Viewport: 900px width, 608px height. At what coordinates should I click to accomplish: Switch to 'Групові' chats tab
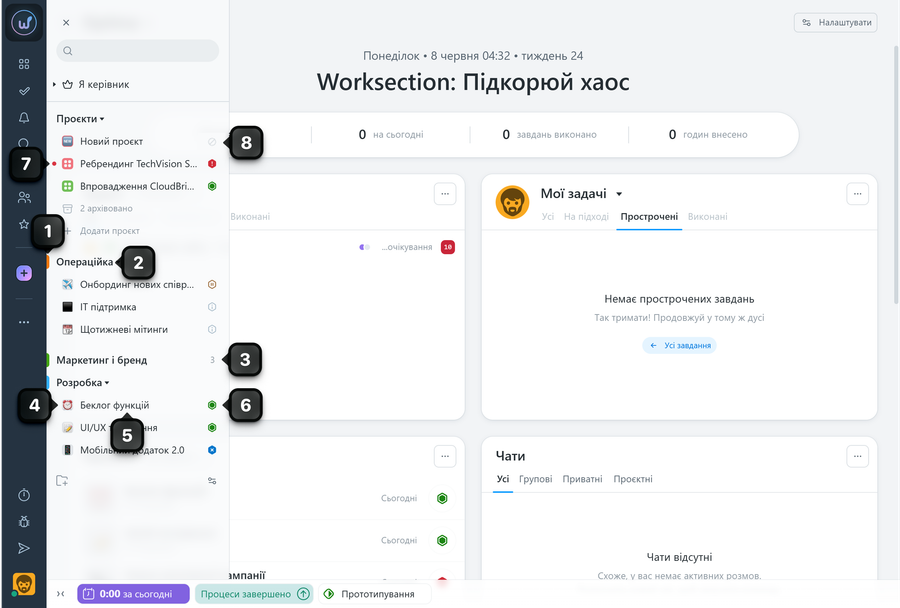[536, 479]
